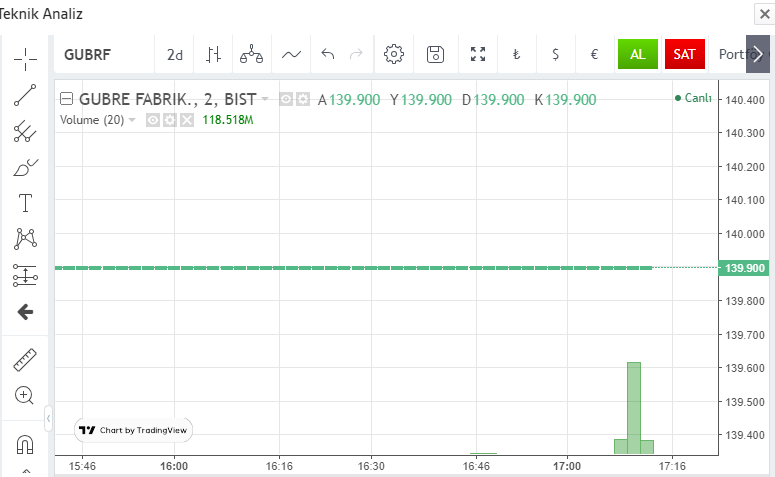This screenshot has height=477, width=775.
Task: Hide the Volume indicator eye icon
Action: click(x=153, y=120)
